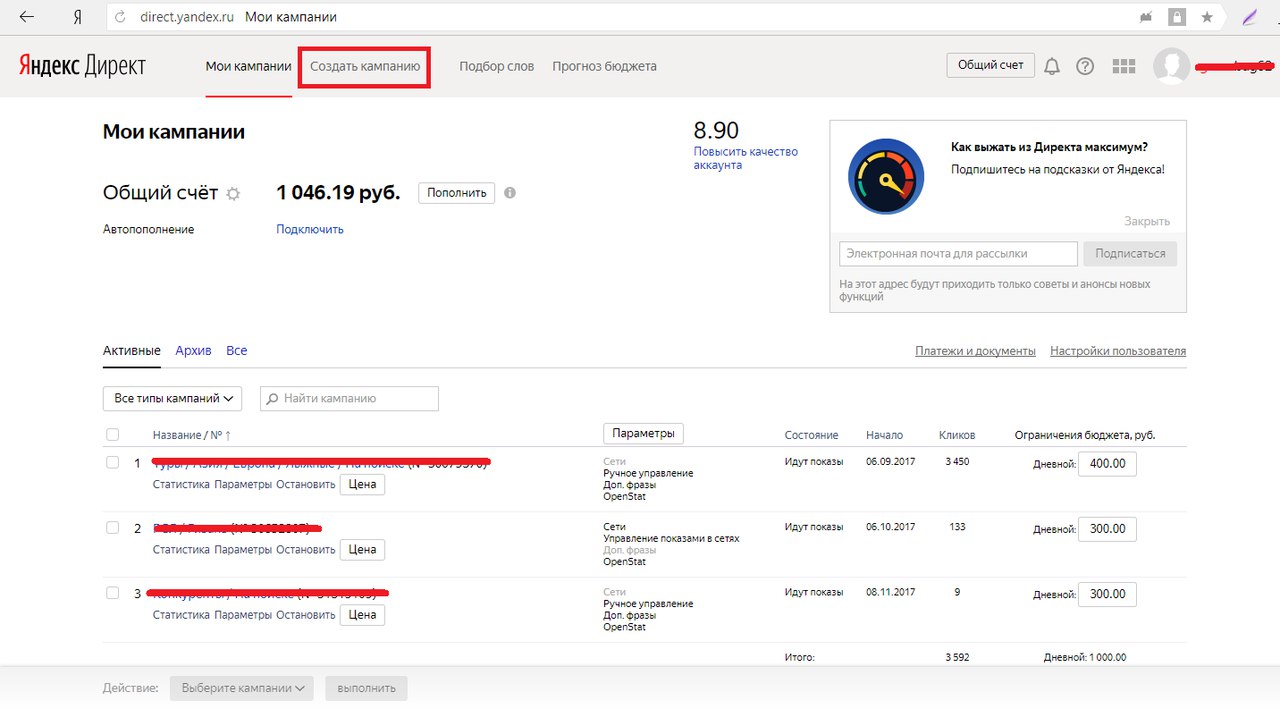Open help question mark icon
Screen dimensions: 1280x709
1085,66
